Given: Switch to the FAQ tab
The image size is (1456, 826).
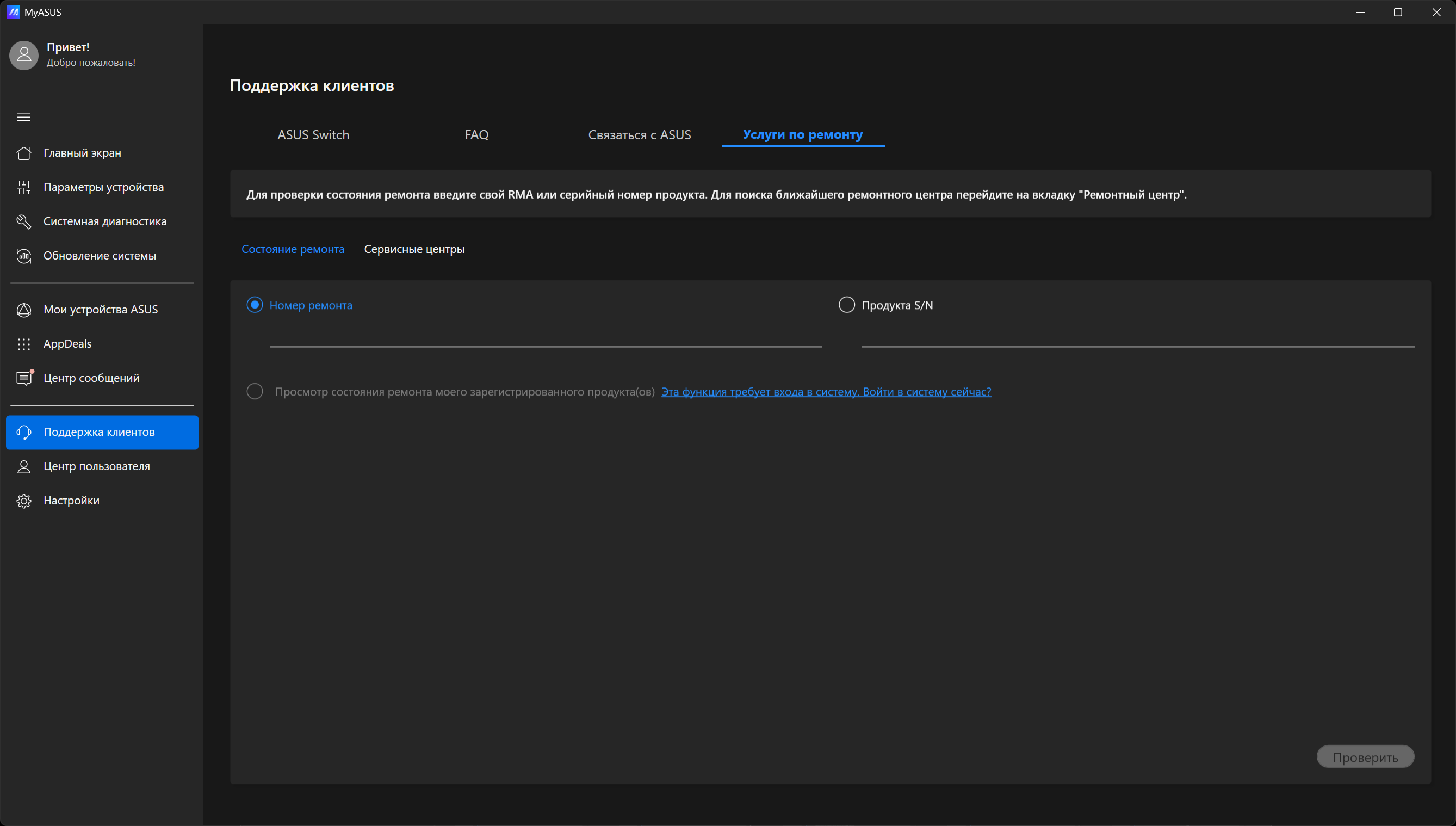Looking at the screenshot, I should (476, 135).
